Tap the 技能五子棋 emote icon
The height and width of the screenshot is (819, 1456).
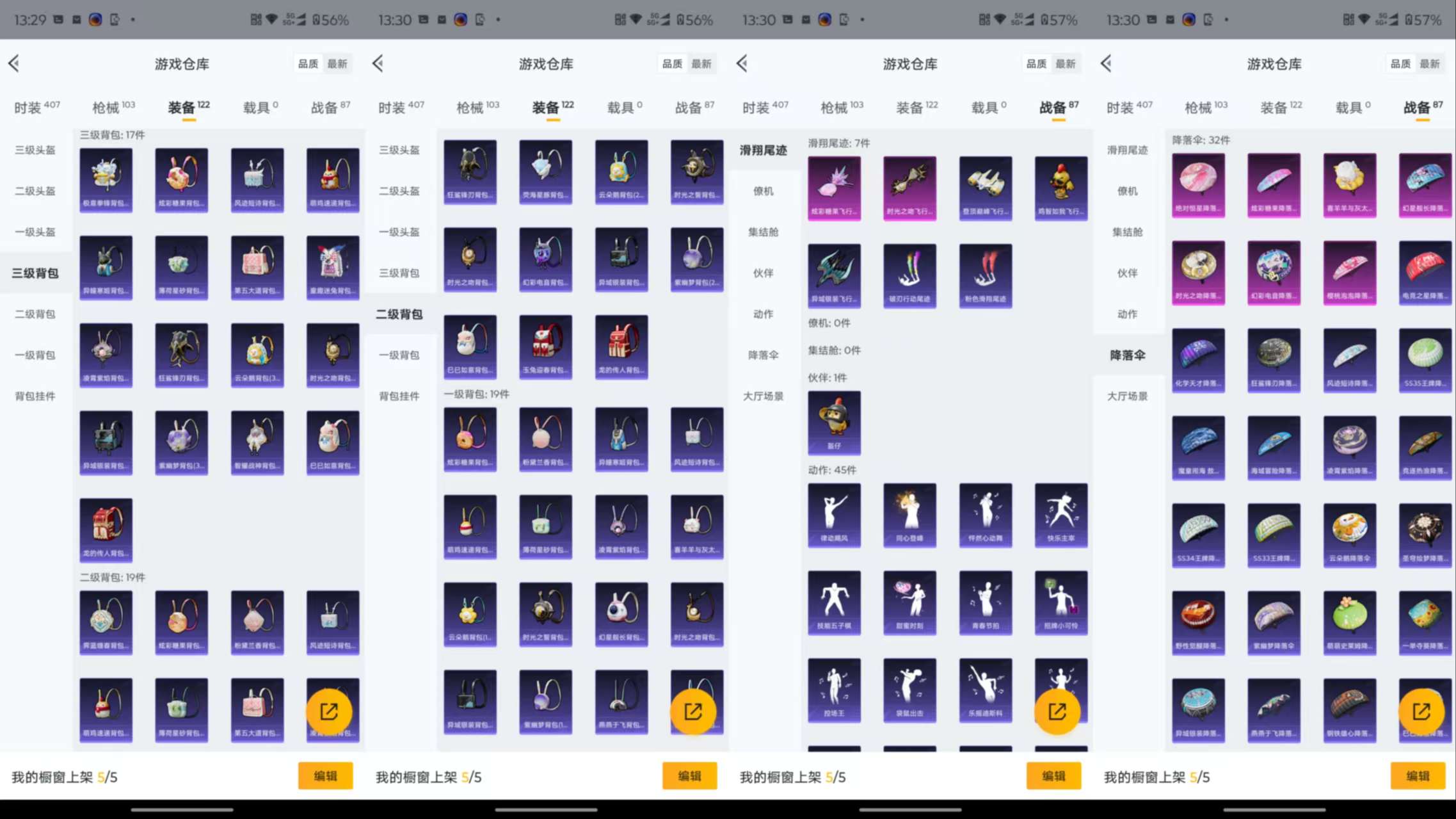tap(834, 602)
